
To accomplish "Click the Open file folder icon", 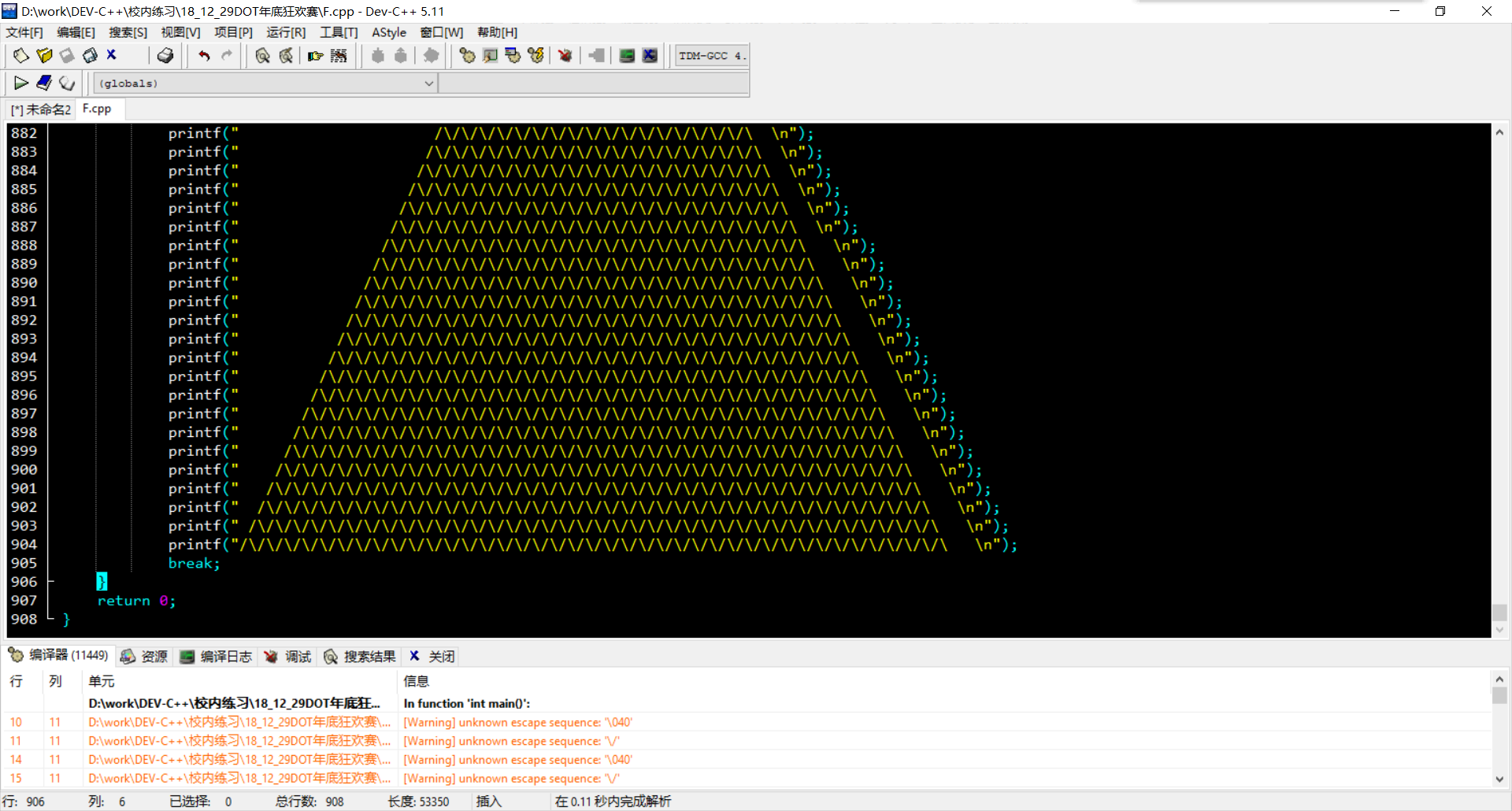I will click(44, 56).
